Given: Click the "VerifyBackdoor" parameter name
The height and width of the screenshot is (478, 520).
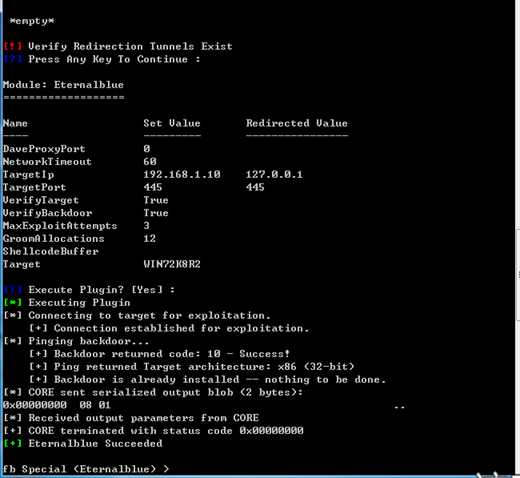Looking at the screenshot, I should (47, 213).
